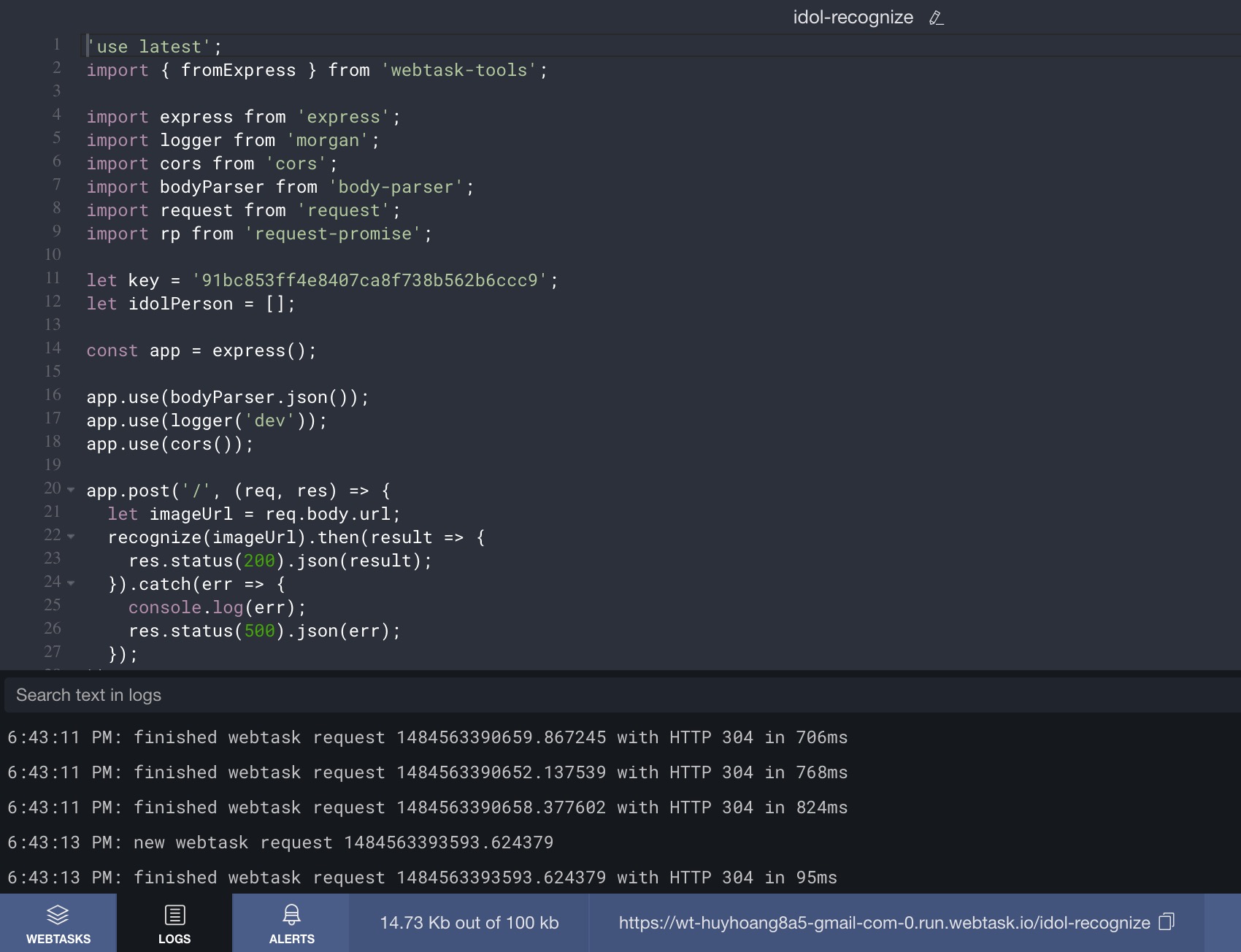Collapse the recognize .then block on line 22

70,536
